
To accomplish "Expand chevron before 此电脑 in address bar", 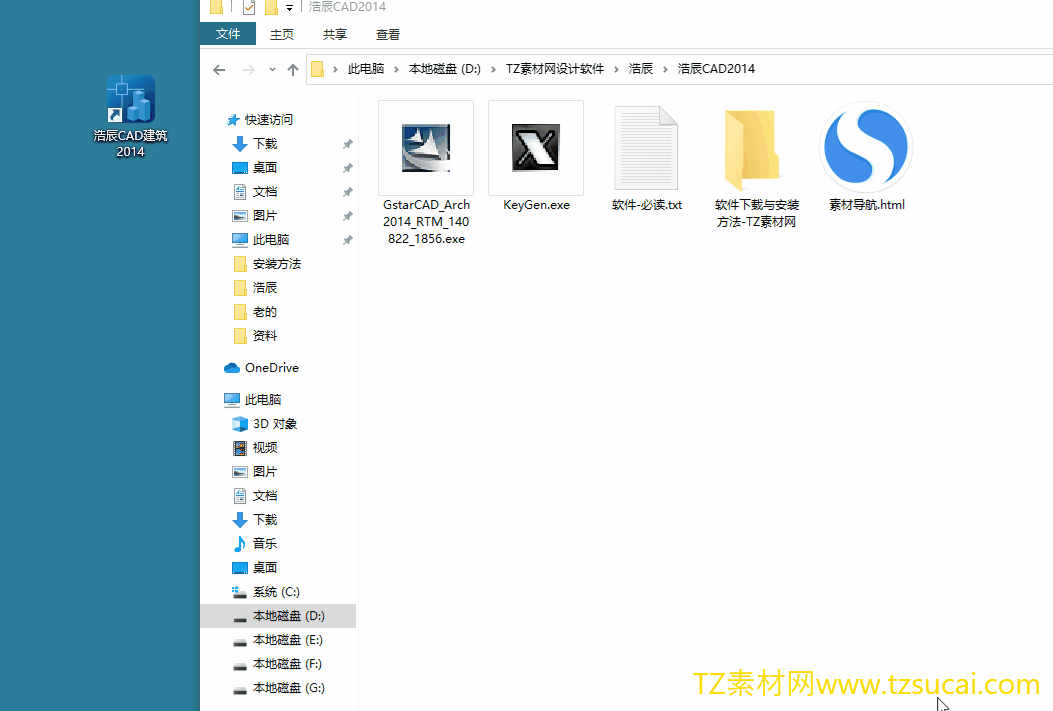I will [x=335, y=69].
